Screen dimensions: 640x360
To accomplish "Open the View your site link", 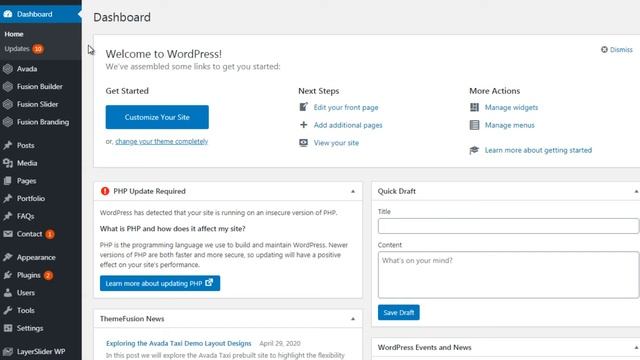I will tap(336, 143).
